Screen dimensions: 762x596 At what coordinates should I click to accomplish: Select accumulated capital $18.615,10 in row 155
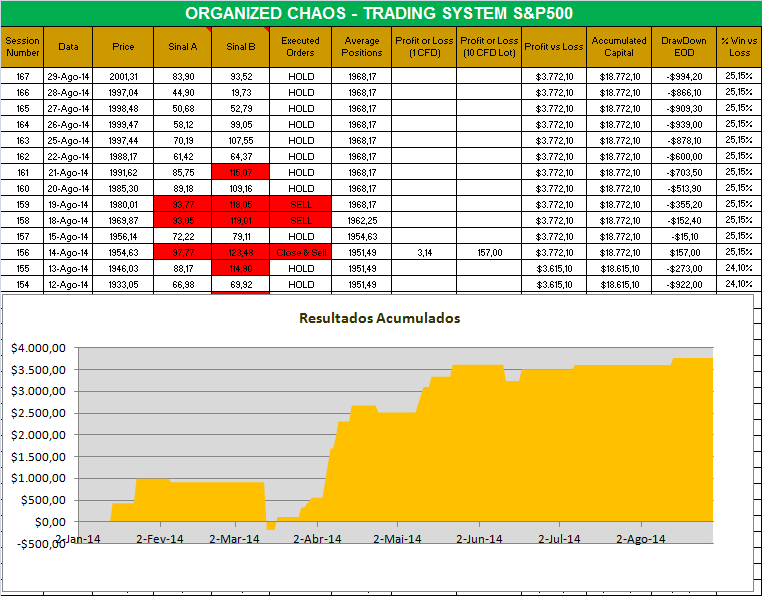pyautogui.click(x=619, y=268)
